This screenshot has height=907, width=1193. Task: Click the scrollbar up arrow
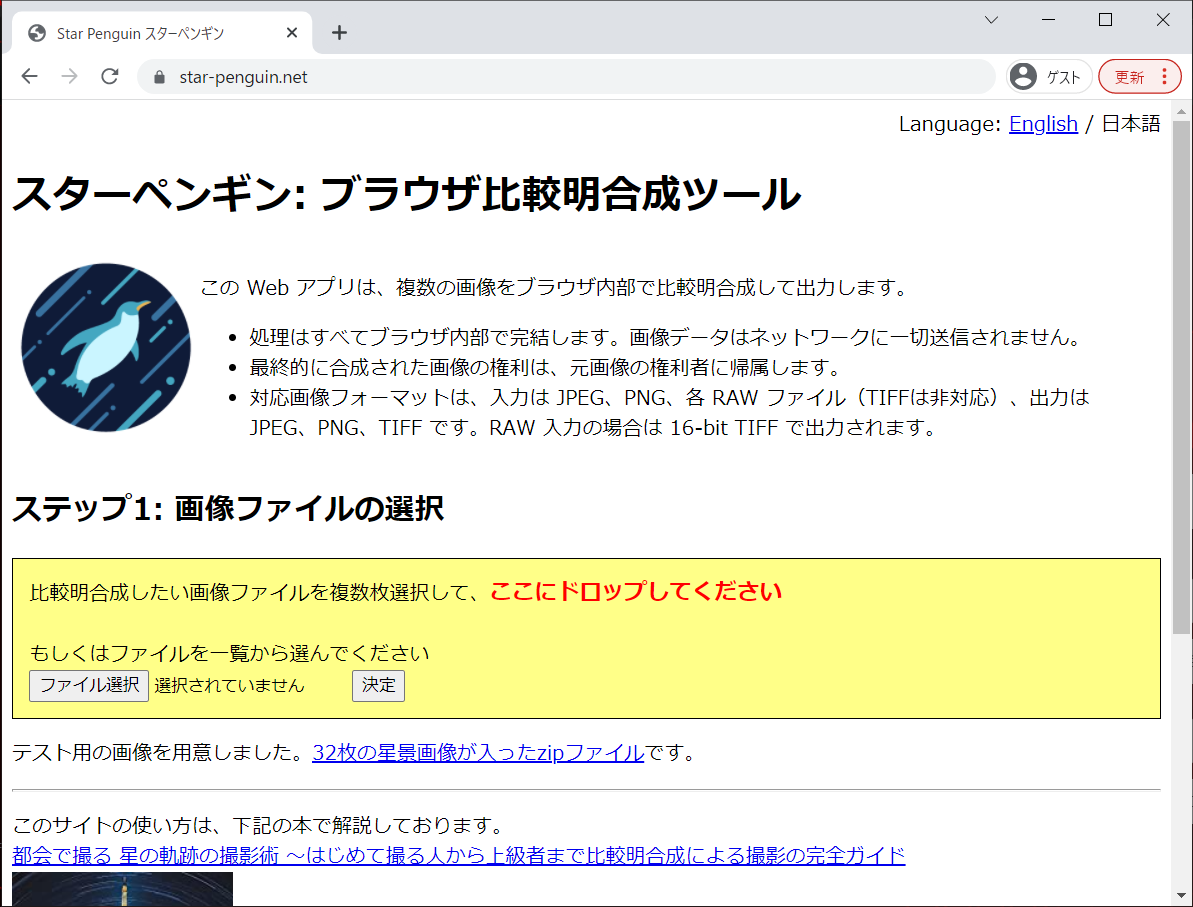[1181, 111]
